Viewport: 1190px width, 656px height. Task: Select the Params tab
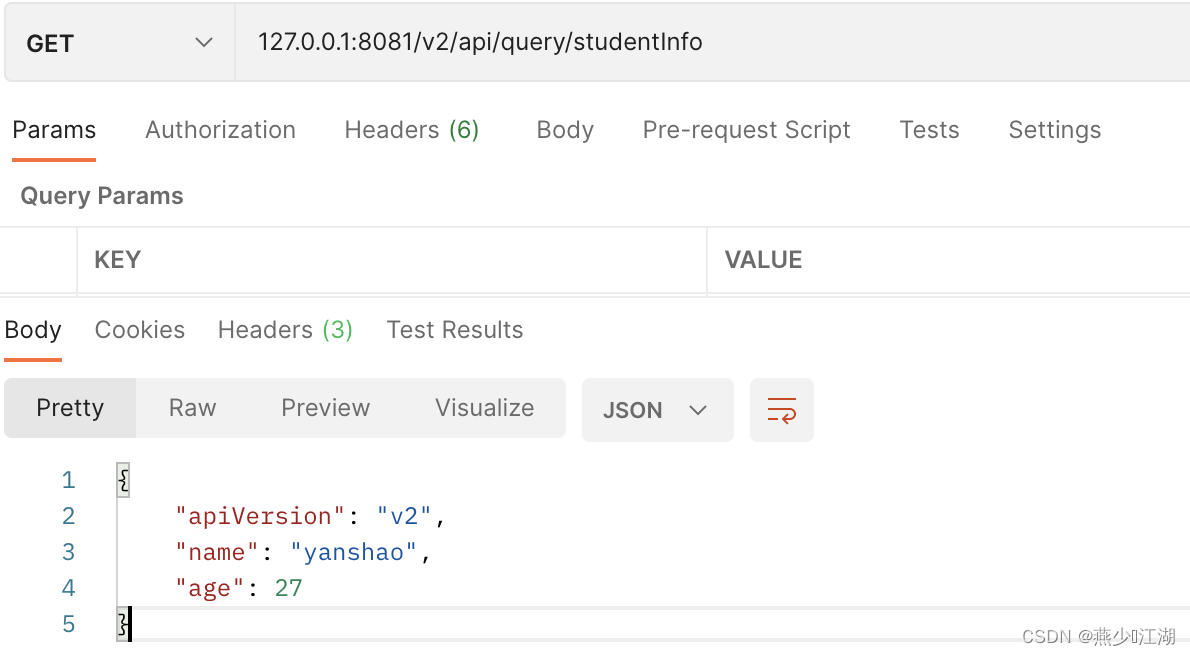pos(54,130)
